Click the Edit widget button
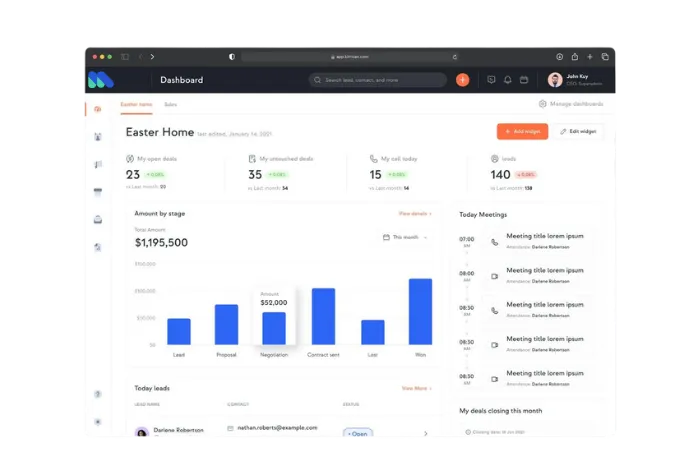 click(580, 131)
